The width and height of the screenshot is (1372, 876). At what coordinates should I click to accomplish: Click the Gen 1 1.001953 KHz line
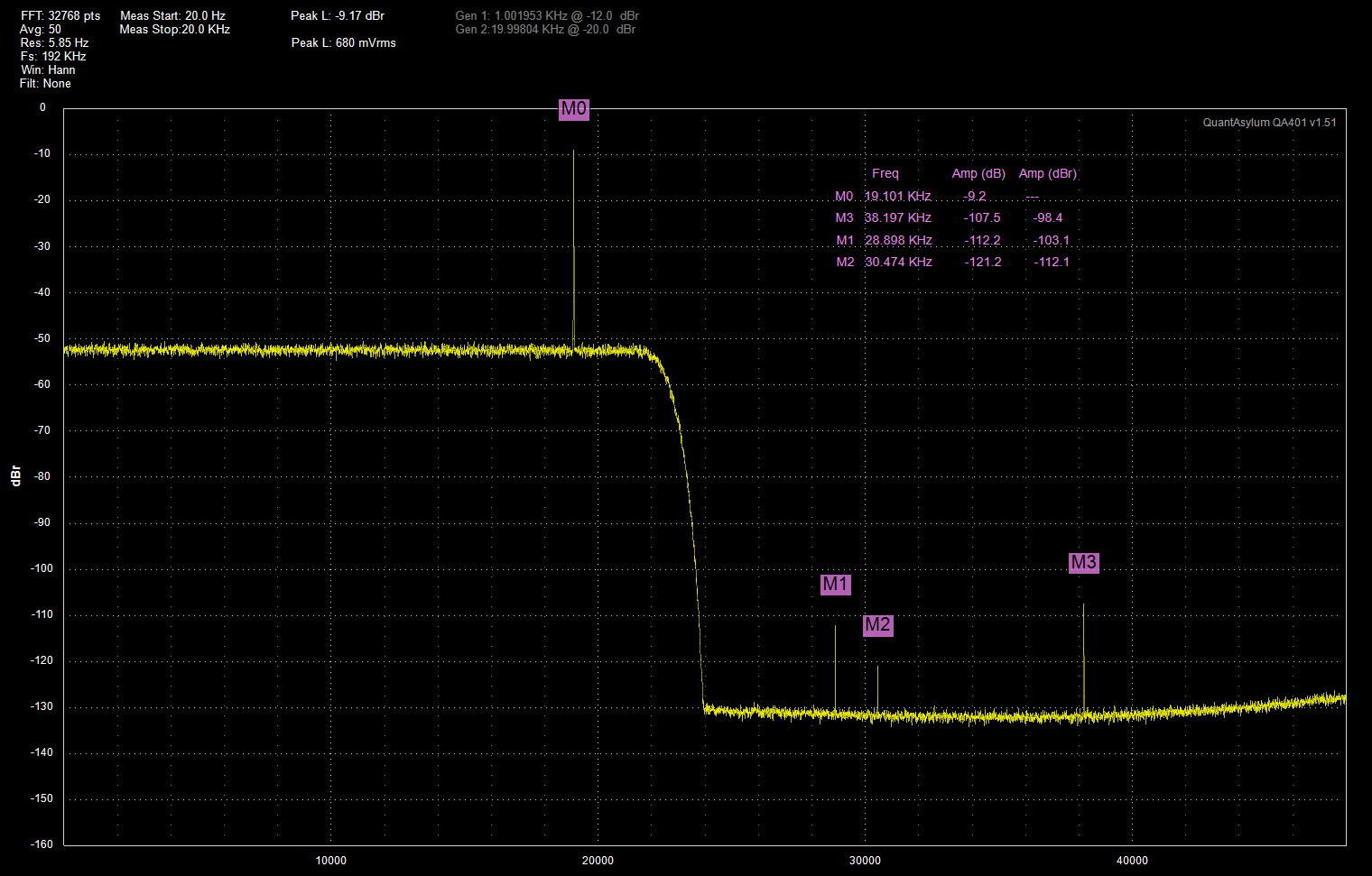tap(547, 16)
